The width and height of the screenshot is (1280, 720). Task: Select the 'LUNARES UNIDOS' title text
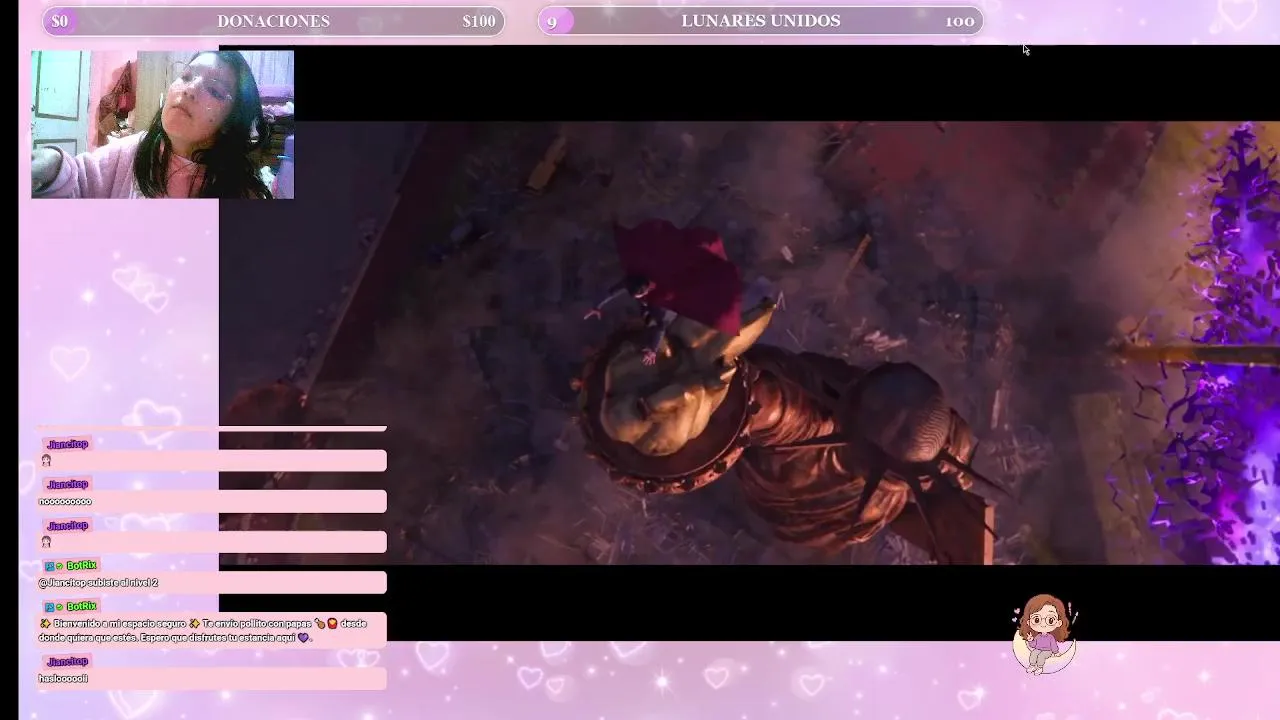pyautogui.click(x=761, y=21)
